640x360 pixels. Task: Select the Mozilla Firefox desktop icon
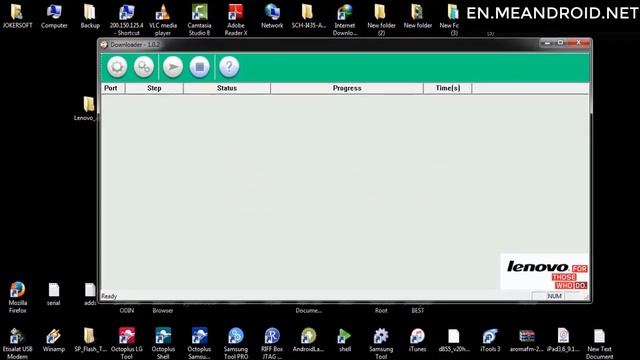coord(18,297)
